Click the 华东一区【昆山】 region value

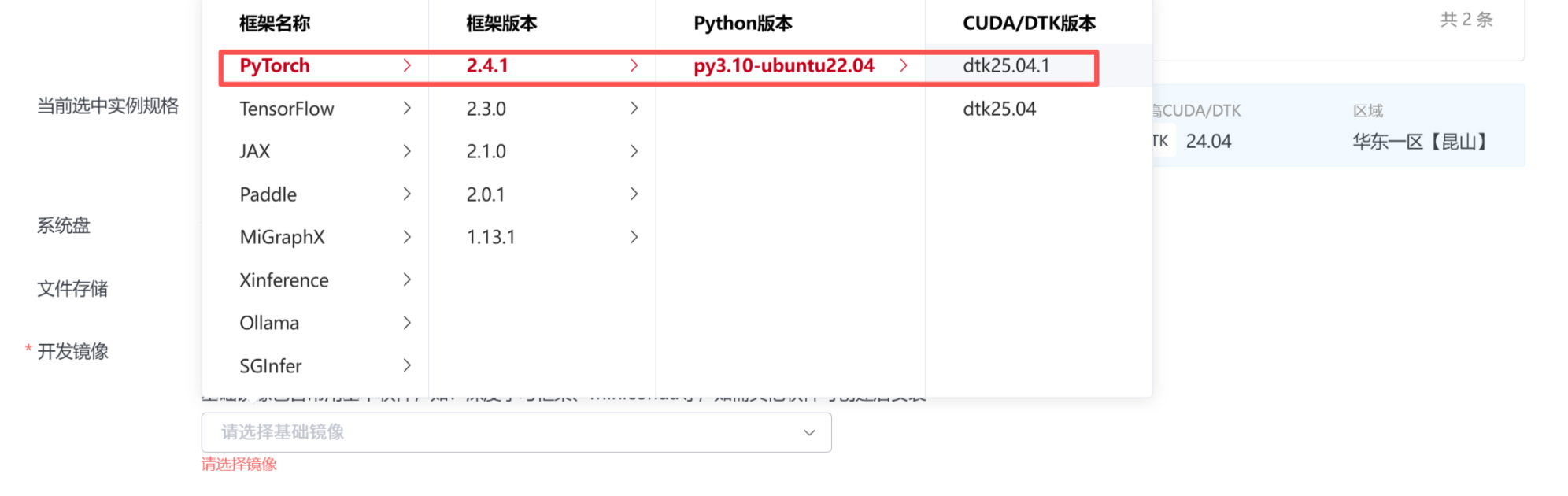[1422, 142]
